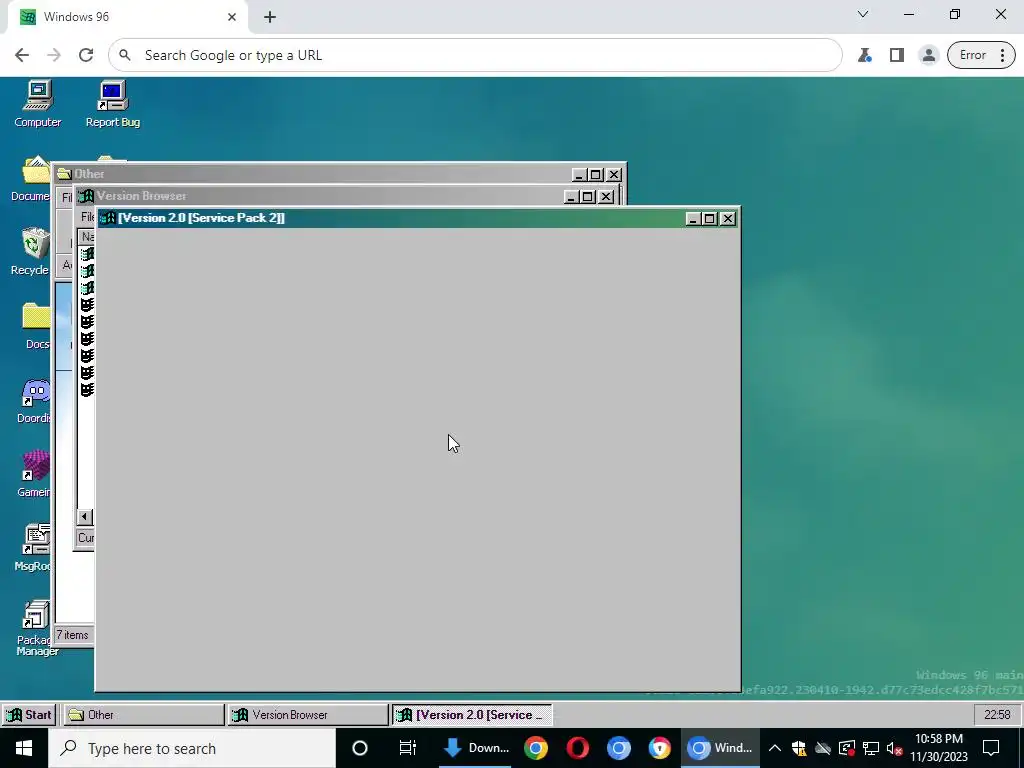
Task: Open the browser profile avatar
Action: pyautogui.click(x=928, y=55)
